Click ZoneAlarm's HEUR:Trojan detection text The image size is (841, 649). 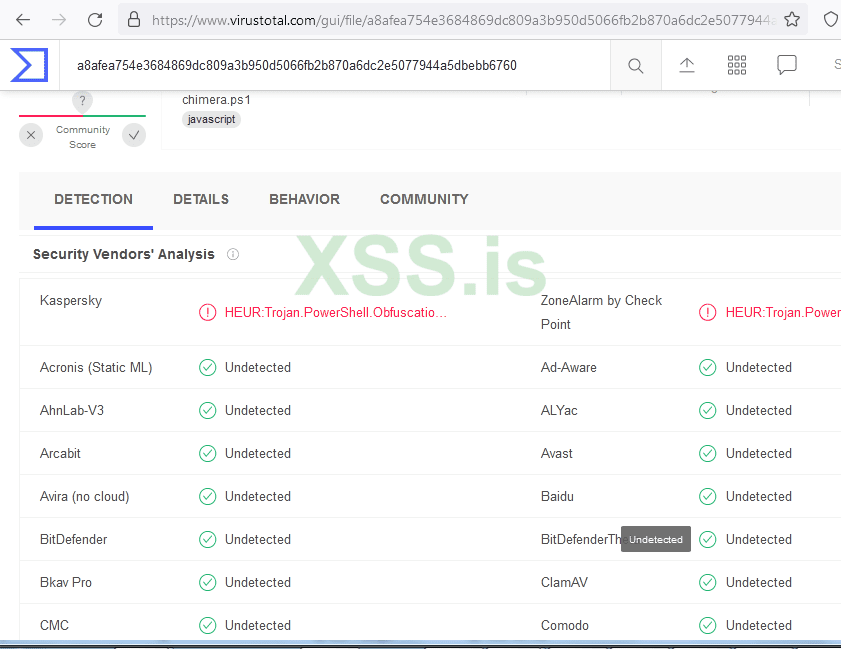pos(783,313)
